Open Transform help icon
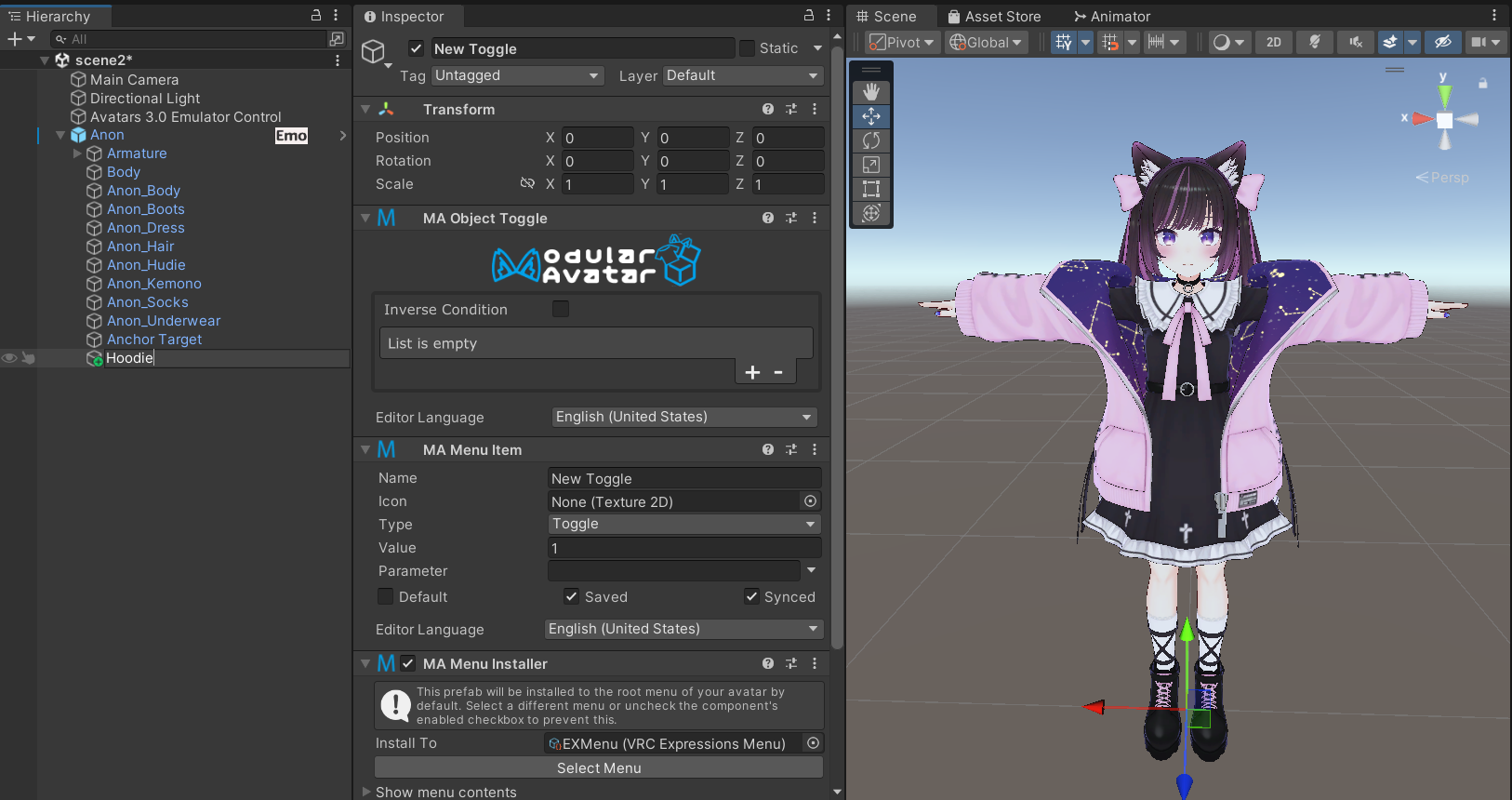This screenshot has height=800, width=1512. pyautogui.click(x=768, y=109)
